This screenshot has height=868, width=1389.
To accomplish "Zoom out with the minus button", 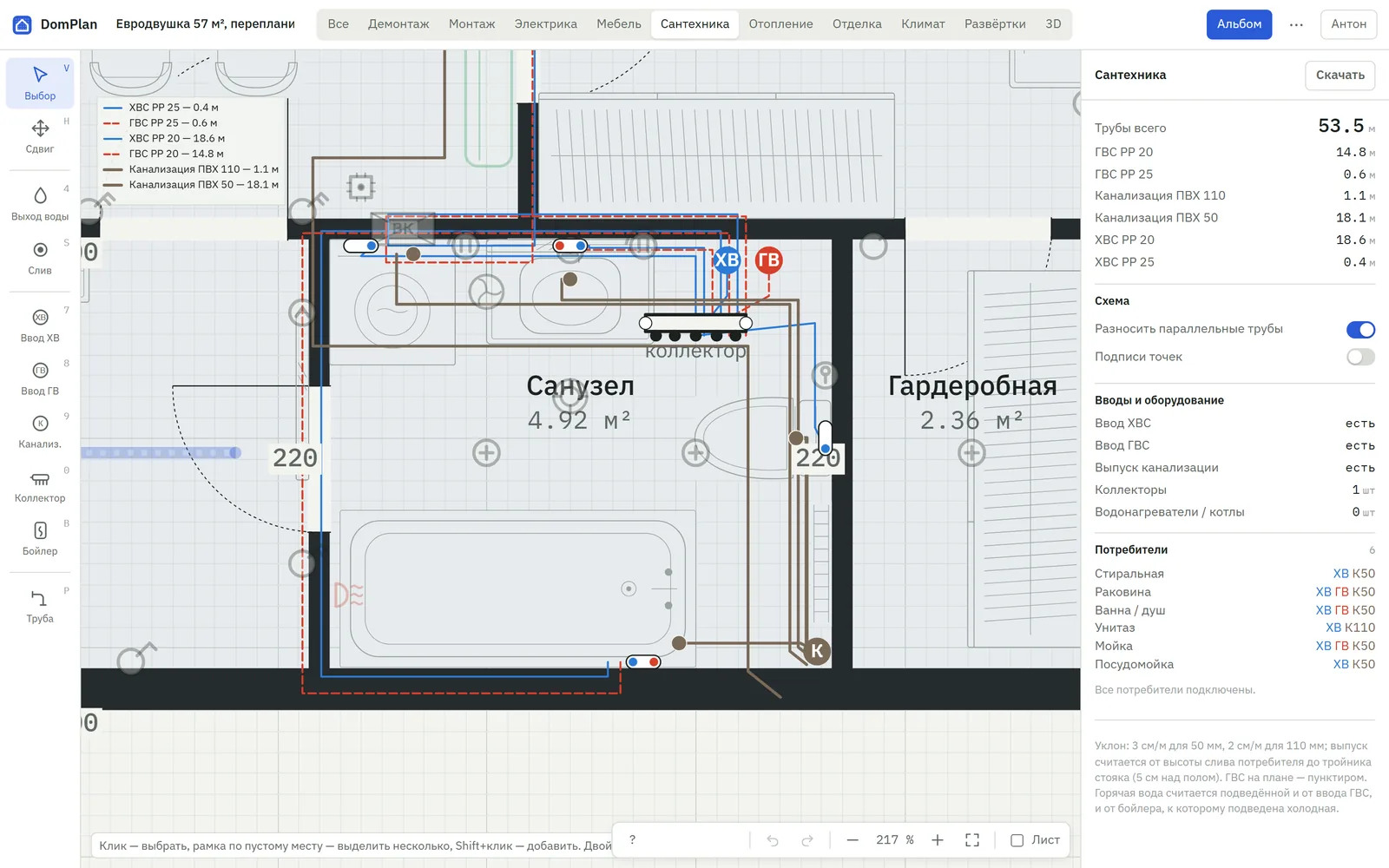I will [852, 840].
